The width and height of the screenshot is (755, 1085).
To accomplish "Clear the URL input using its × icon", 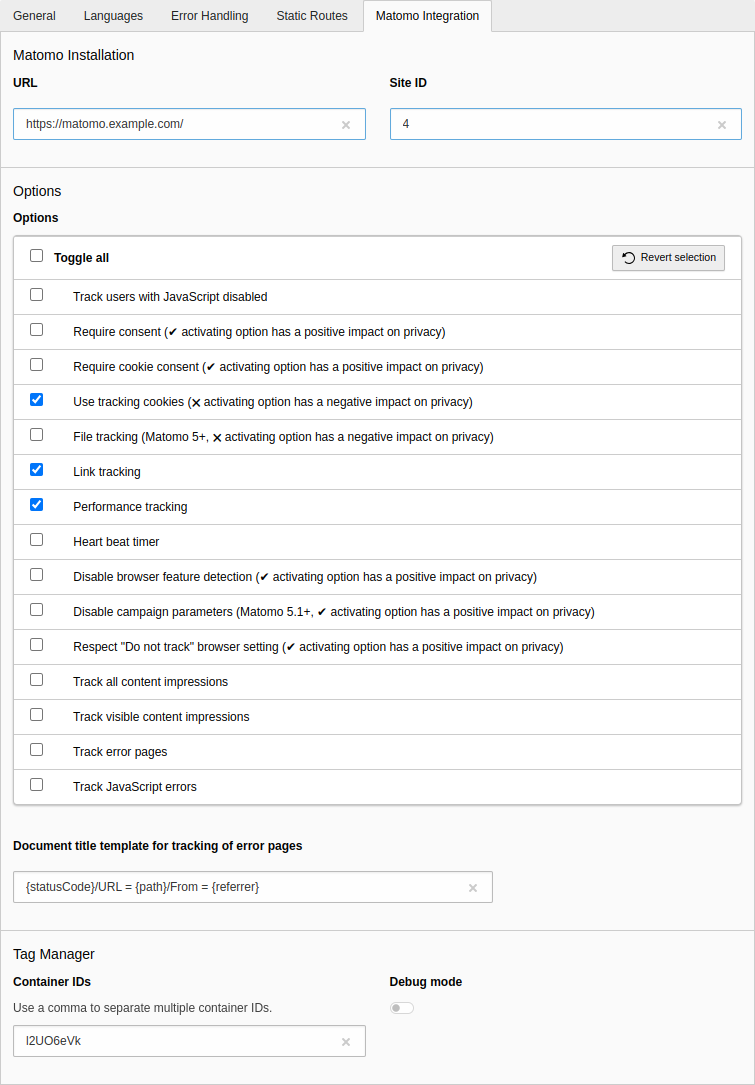I will (345, 124).
